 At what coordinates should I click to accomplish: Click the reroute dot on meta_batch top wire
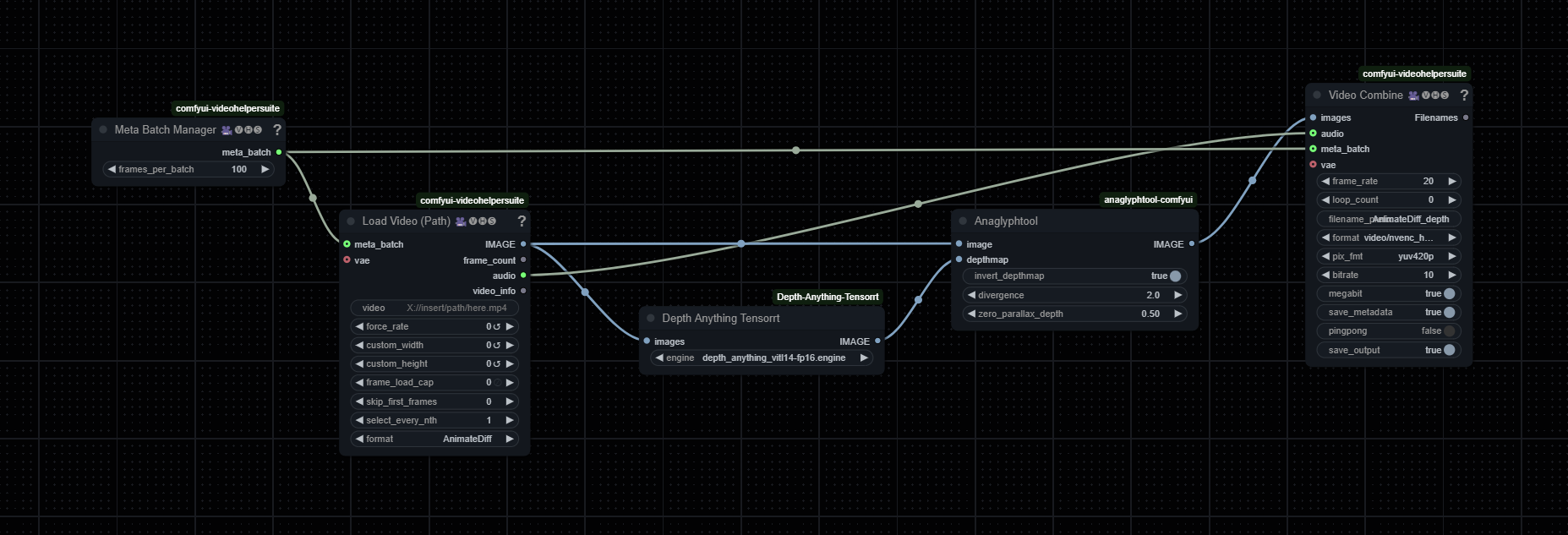[x=795, y=150]
